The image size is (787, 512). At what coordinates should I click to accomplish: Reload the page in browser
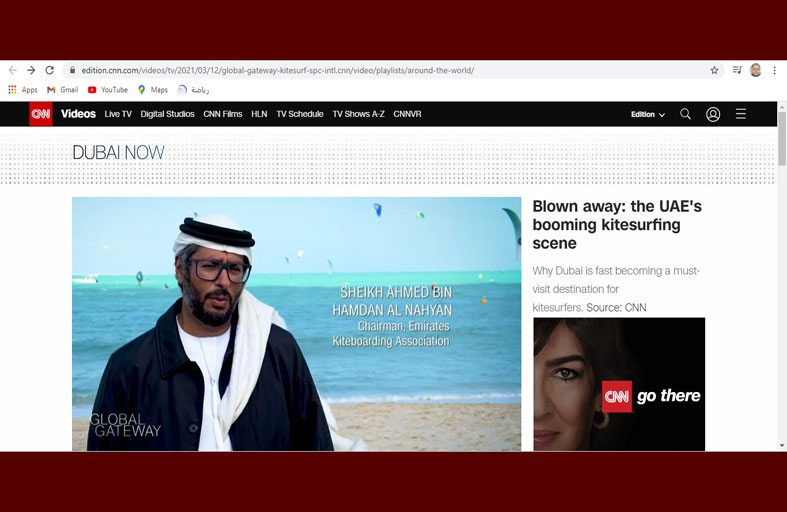click(49, 71)
